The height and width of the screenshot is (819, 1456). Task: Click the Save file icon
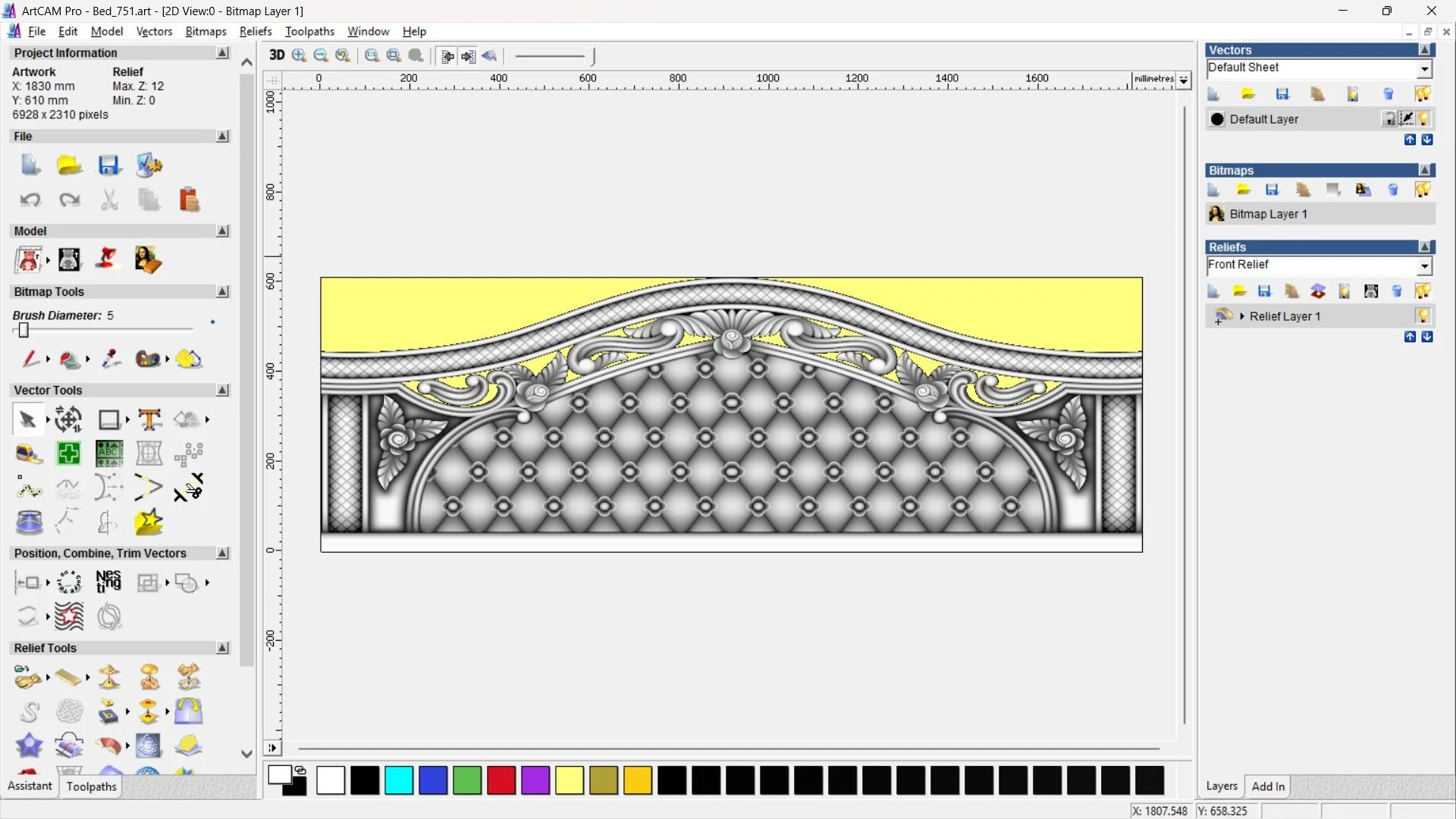108,165
